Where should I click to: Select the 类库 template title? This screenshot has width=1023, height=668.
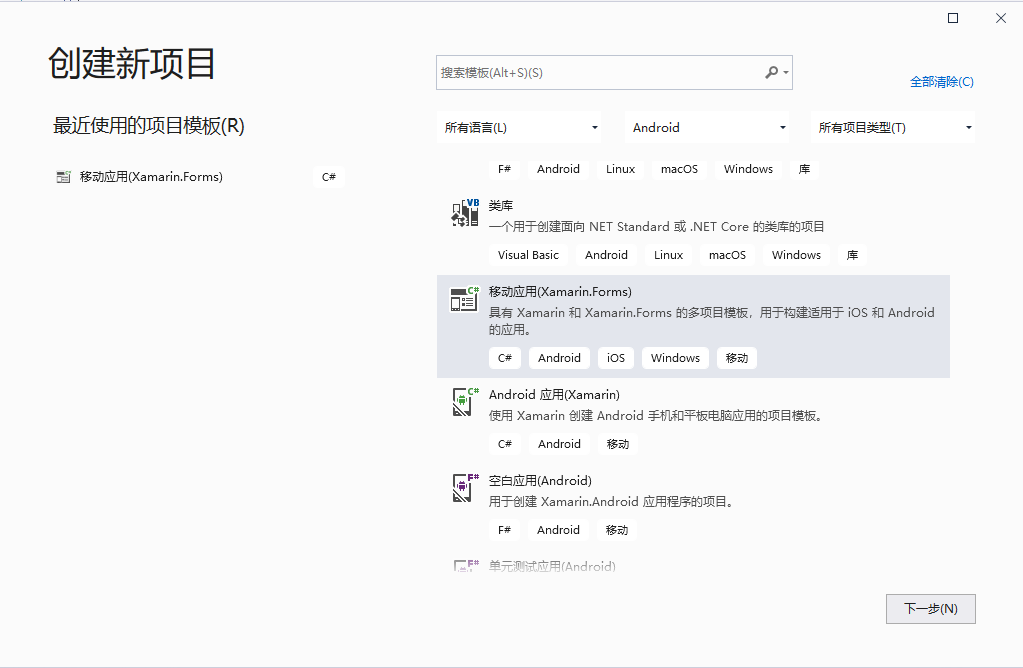[x=501, y=206]
